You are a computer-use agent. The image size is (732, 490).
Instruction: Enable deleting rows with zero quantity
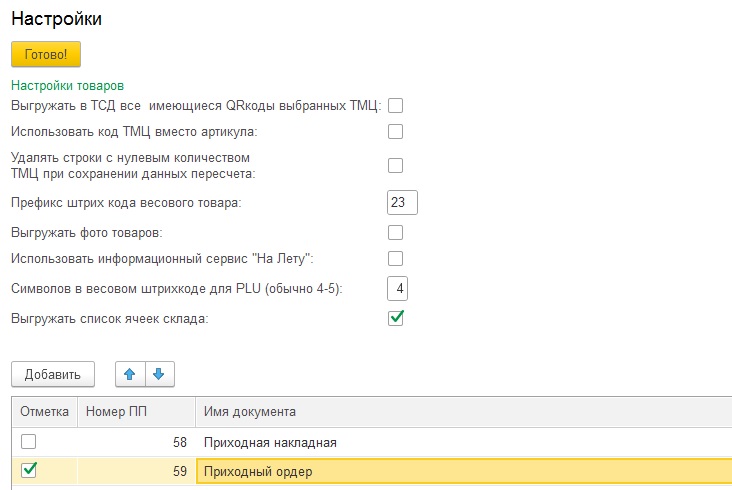click(395, 165)
